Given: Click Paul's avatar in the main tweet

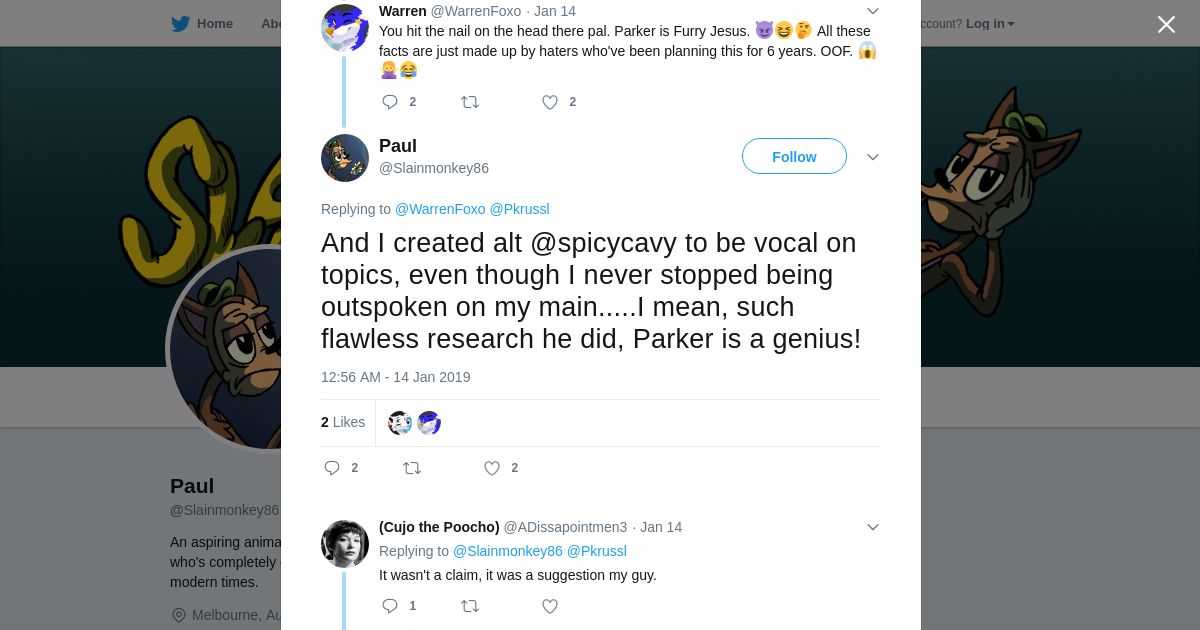Looking at the screenshot, I should [x=345, y=158].
